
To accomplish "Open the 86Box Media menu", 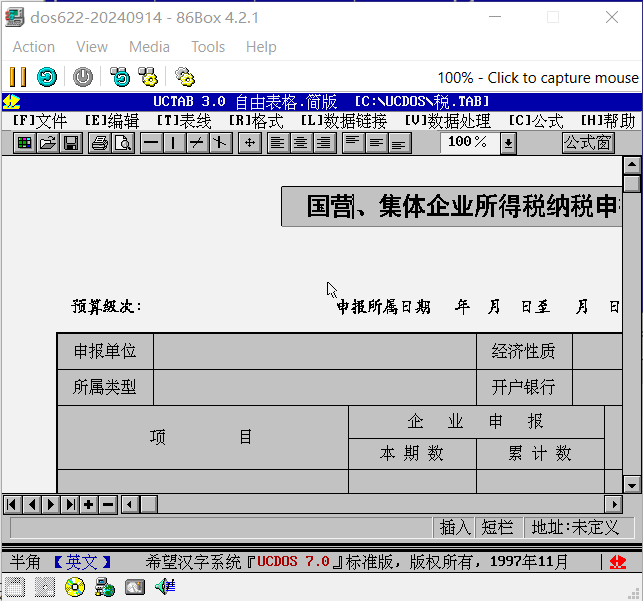I will (149, 47).
